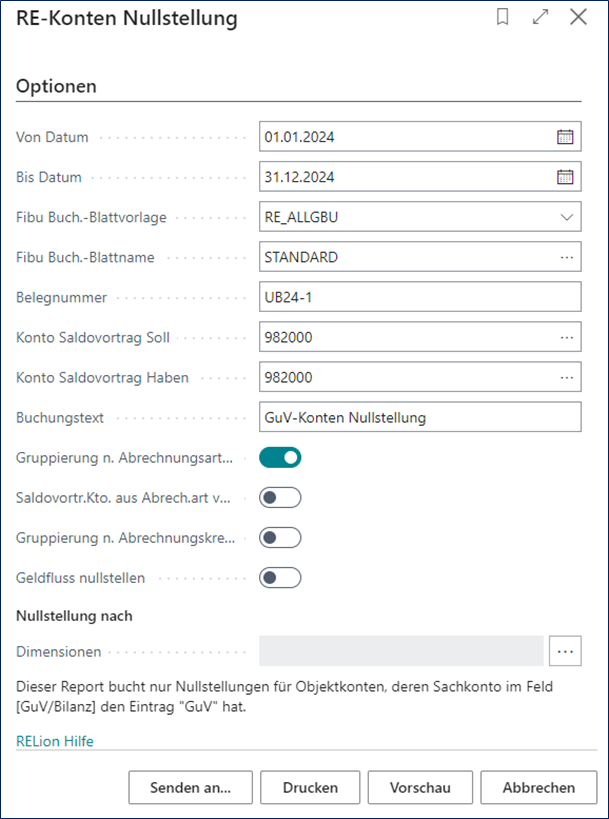609x819 pixels.
Task: Open calendar picker for Von Datum
Action: click(x=565, y=137)
